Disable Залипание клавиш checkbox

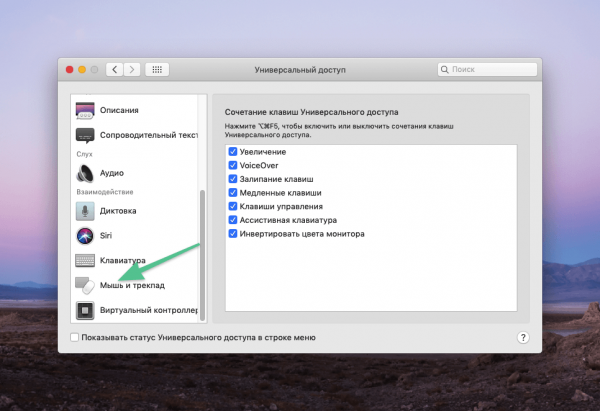tap(233, 179)
